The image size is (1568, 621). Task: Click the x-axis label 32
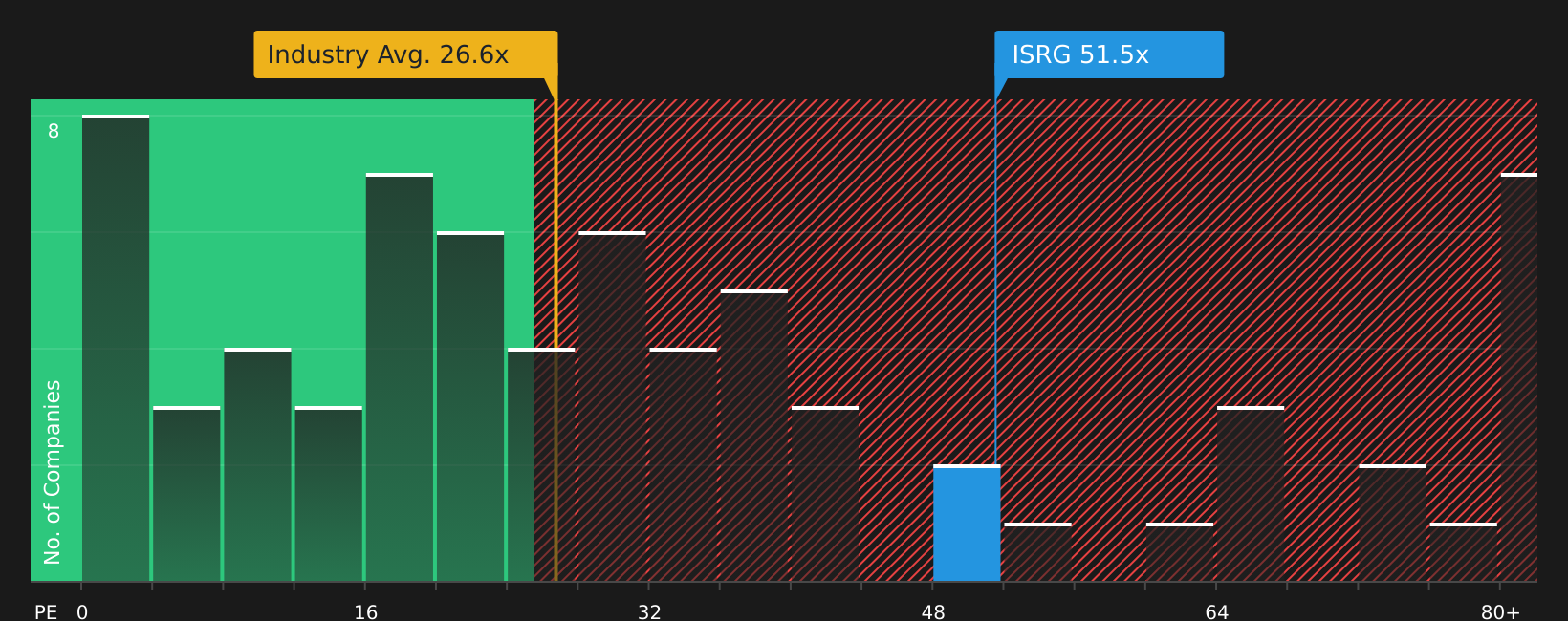click(649, 612)
